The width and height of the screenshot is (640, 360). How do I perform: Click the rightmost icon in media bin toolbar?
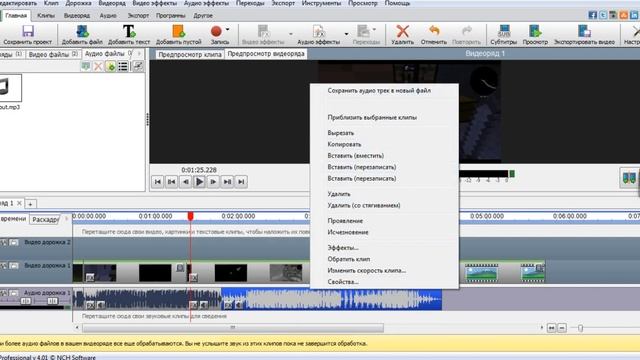click(138, 66)
